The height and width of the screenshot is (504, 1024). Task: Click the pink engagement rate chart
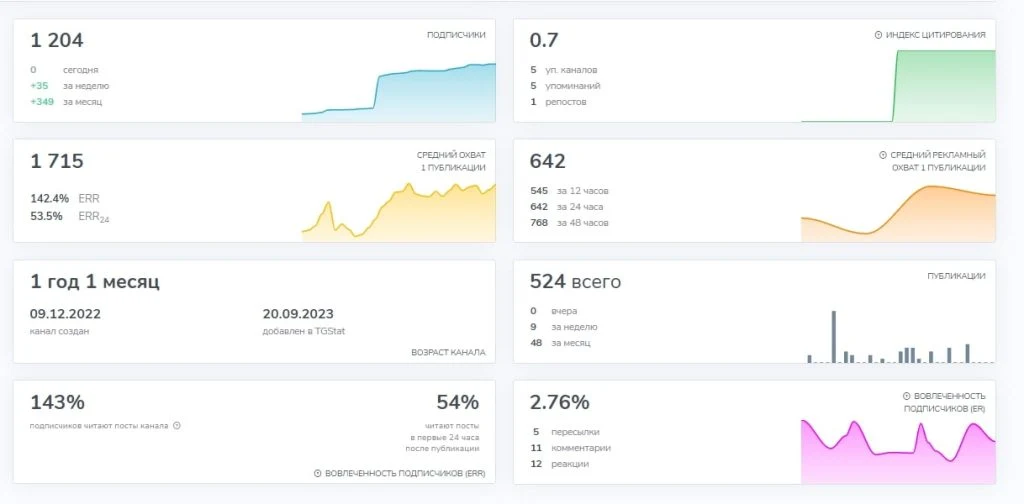(x=898, y=451)
